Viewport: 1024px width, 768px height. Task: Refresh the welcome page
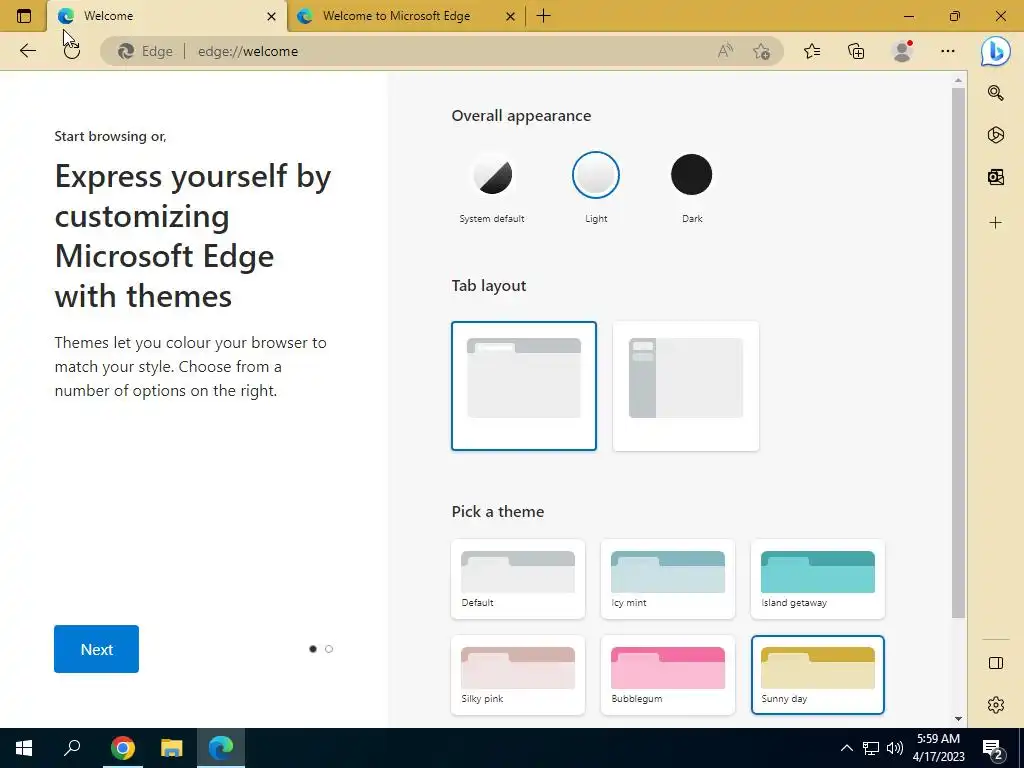pos(72,51)
